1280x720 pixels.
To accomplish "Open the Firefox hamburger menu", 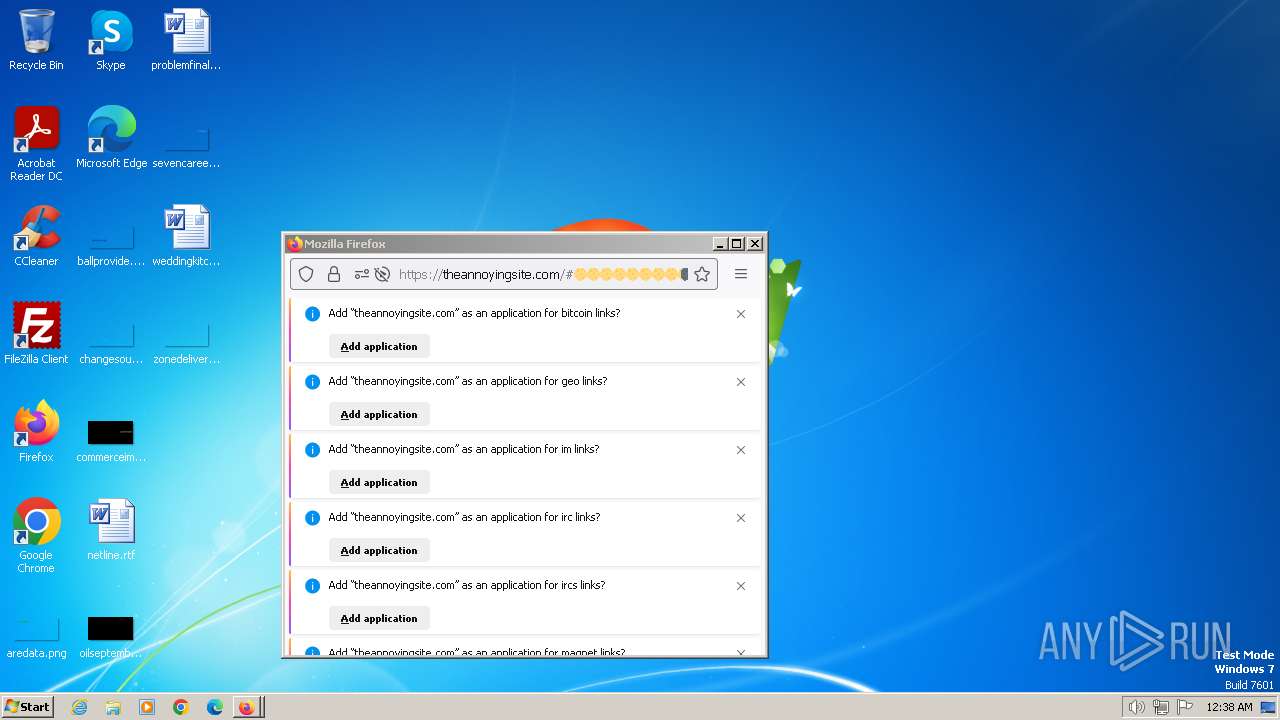I will [x=741, y=274].
